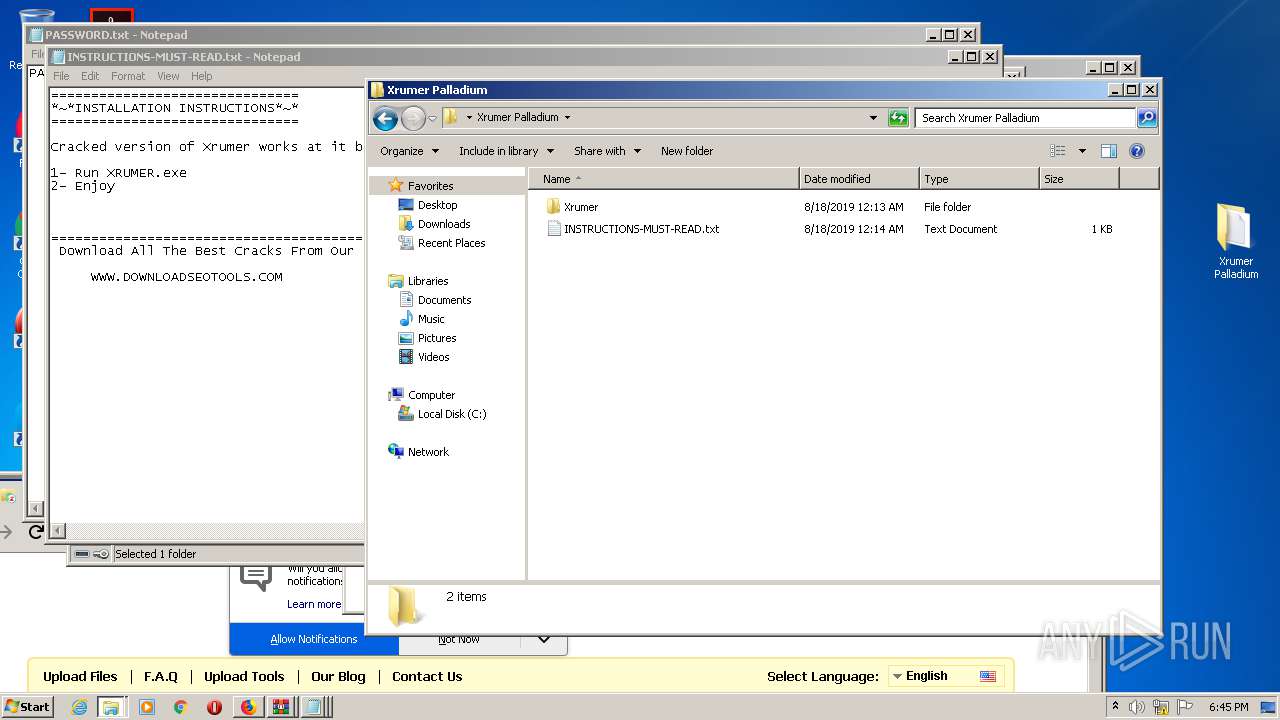
Task: Launch Opera from the taskbar
Action: pos(214,707)
